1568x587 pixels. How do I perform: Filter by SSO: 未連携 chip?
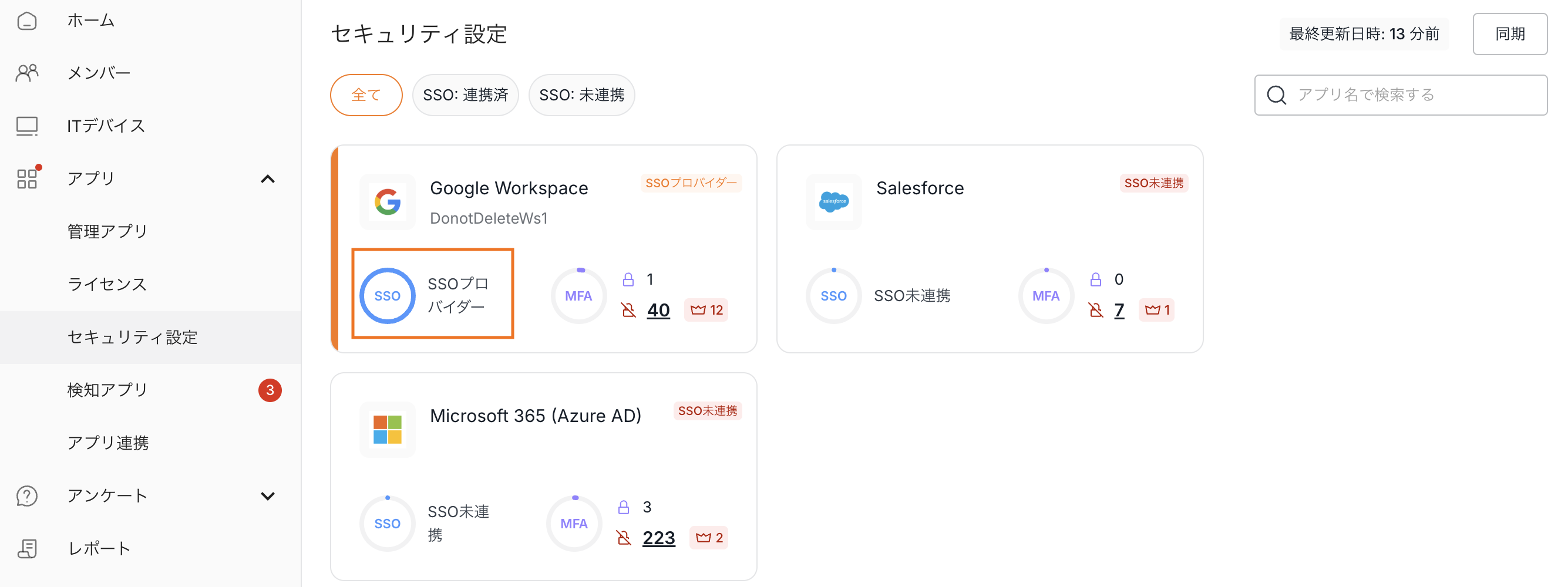click(x=581, y=95)
